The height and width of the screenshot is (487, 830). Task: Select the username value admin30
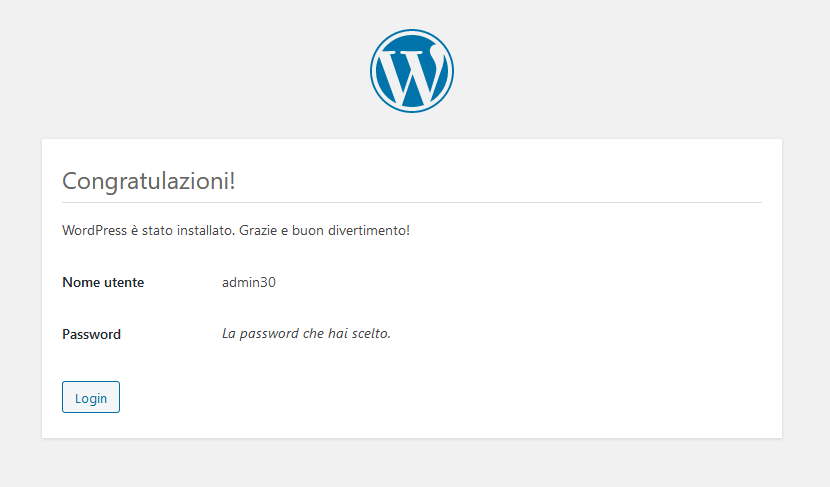point(249,282)
